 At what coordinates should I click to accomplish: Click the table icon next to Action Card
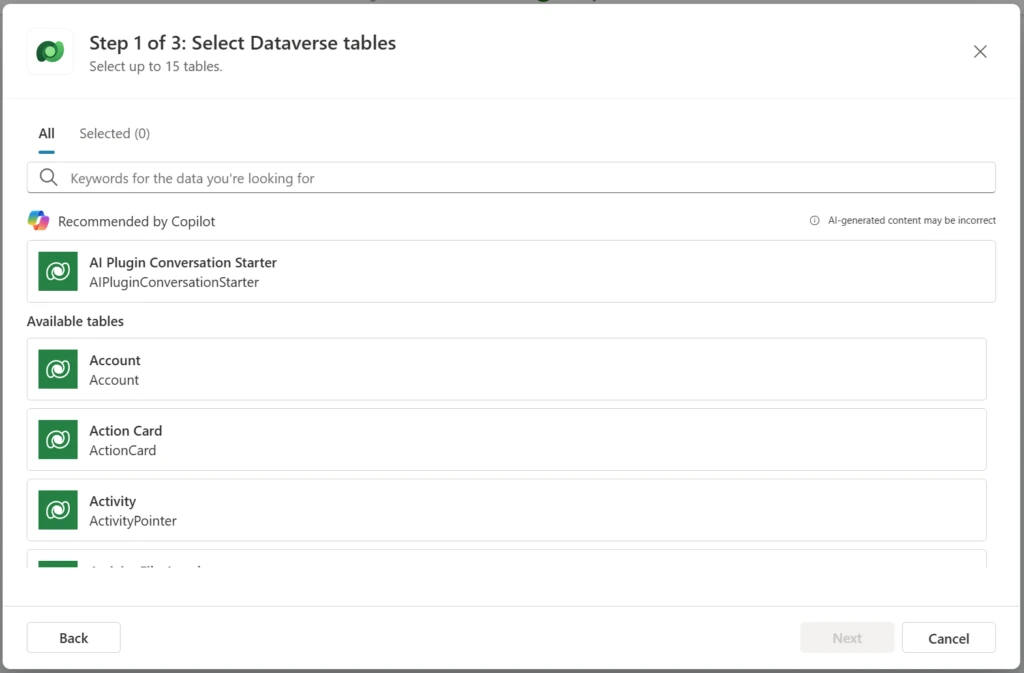pyautogui.click(x=57, y=439)
